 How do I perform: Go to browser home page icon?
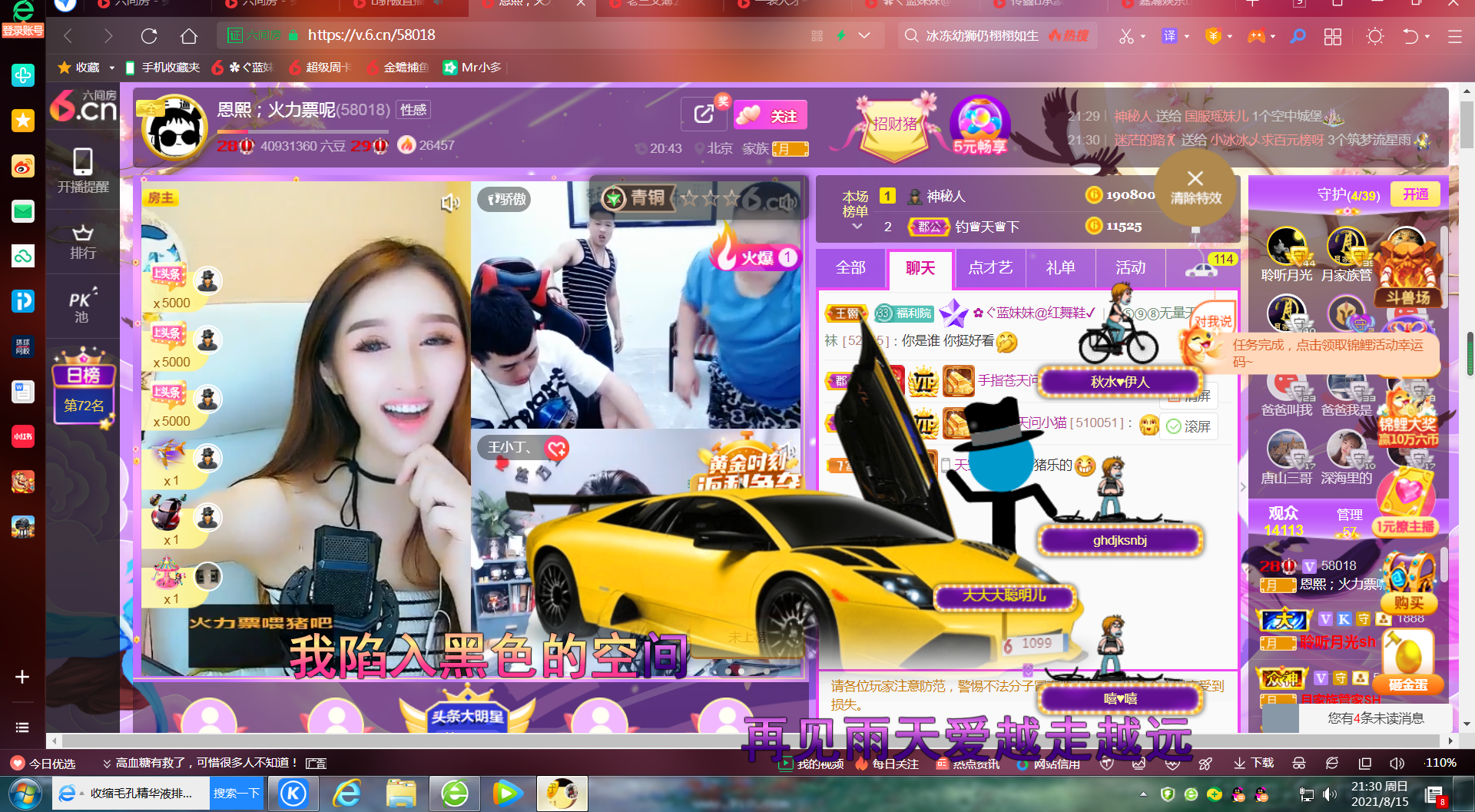pyautogui.click(x=189, y=35)
